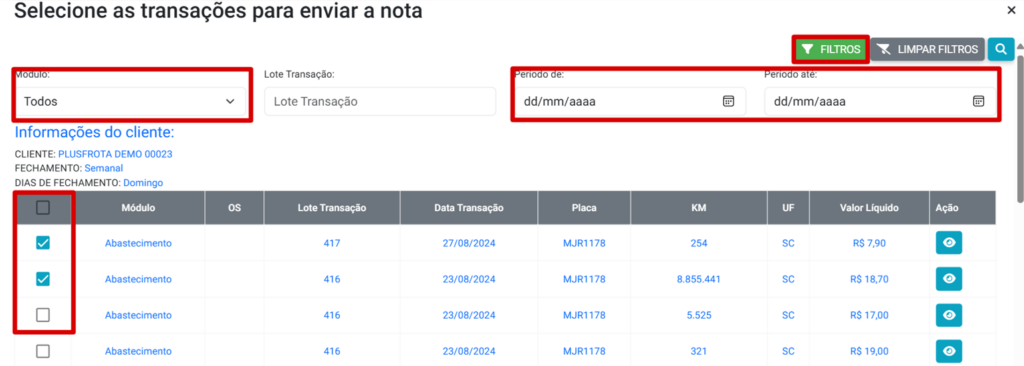
Task: Close the dialog with the X
Action: point(1012,10)
